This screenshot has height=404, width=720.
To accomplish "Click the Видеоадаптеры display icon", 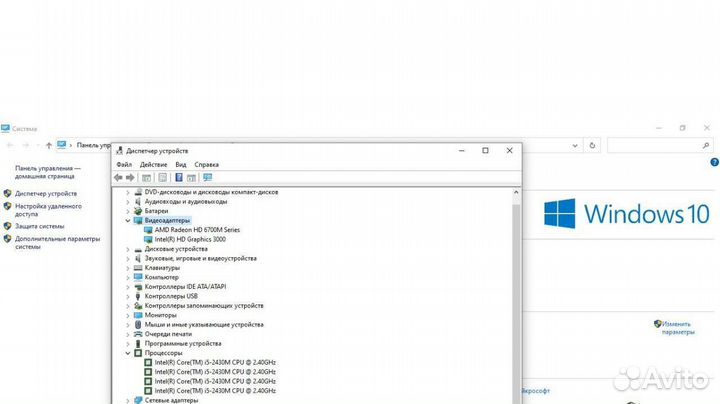I will click(x=138, y=221).
